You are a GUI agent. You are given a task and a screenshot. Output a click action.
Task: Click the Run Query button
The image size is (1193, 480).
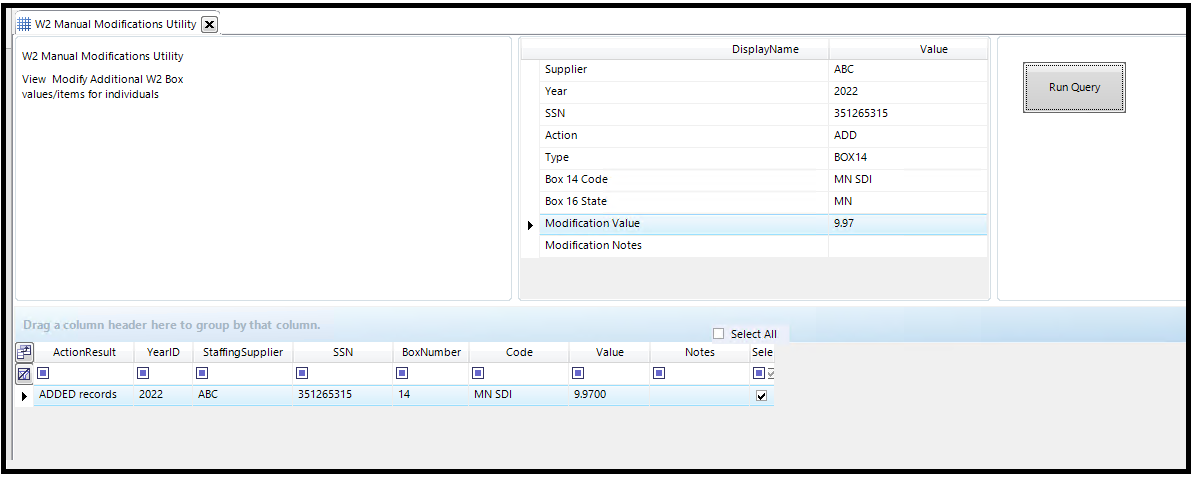click(x=1074, y=87)
